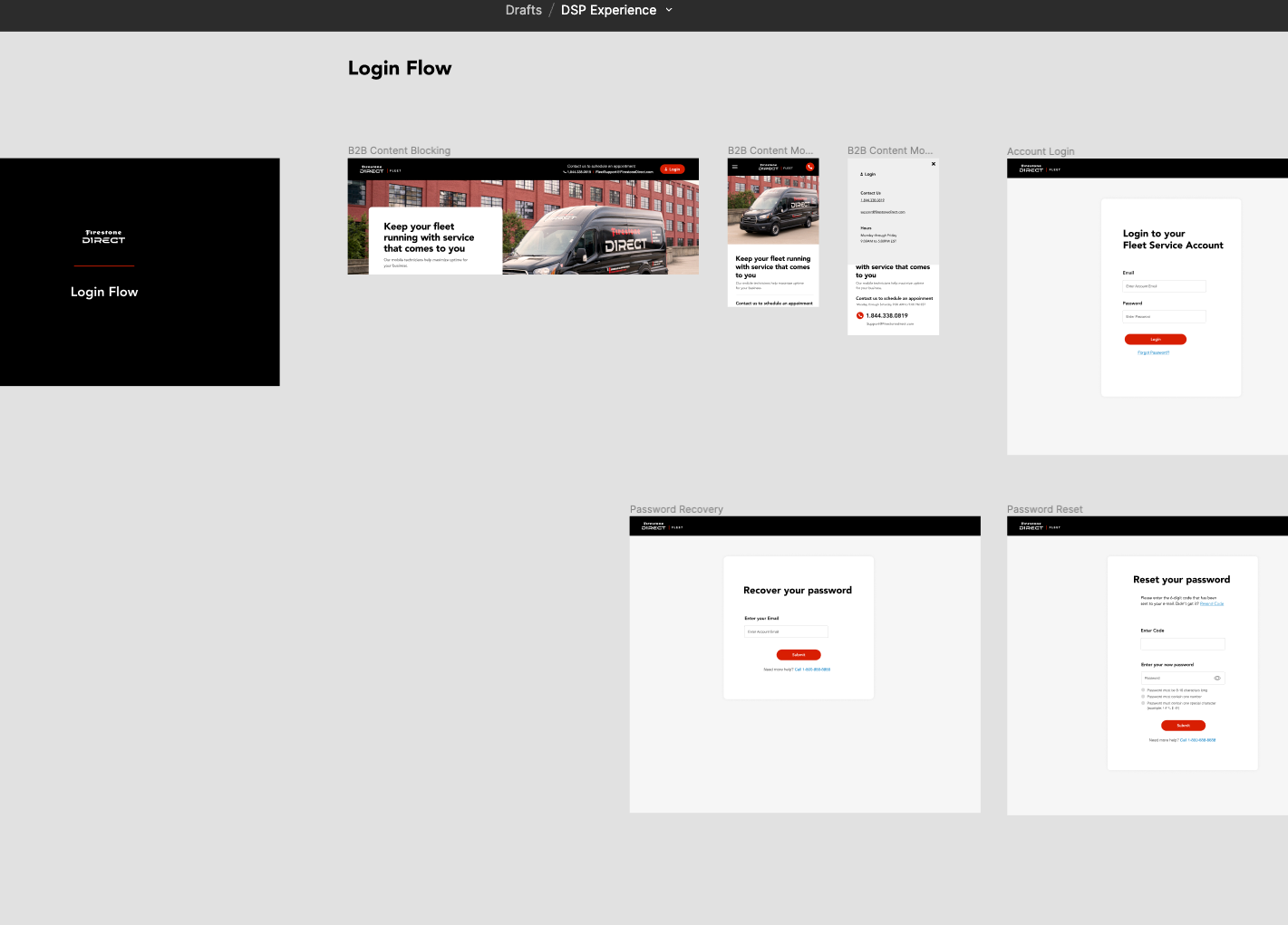This screenshot has width=1288, height=925.
Task: Click the 'Recover your password' heading
Action: coord(798,590)
